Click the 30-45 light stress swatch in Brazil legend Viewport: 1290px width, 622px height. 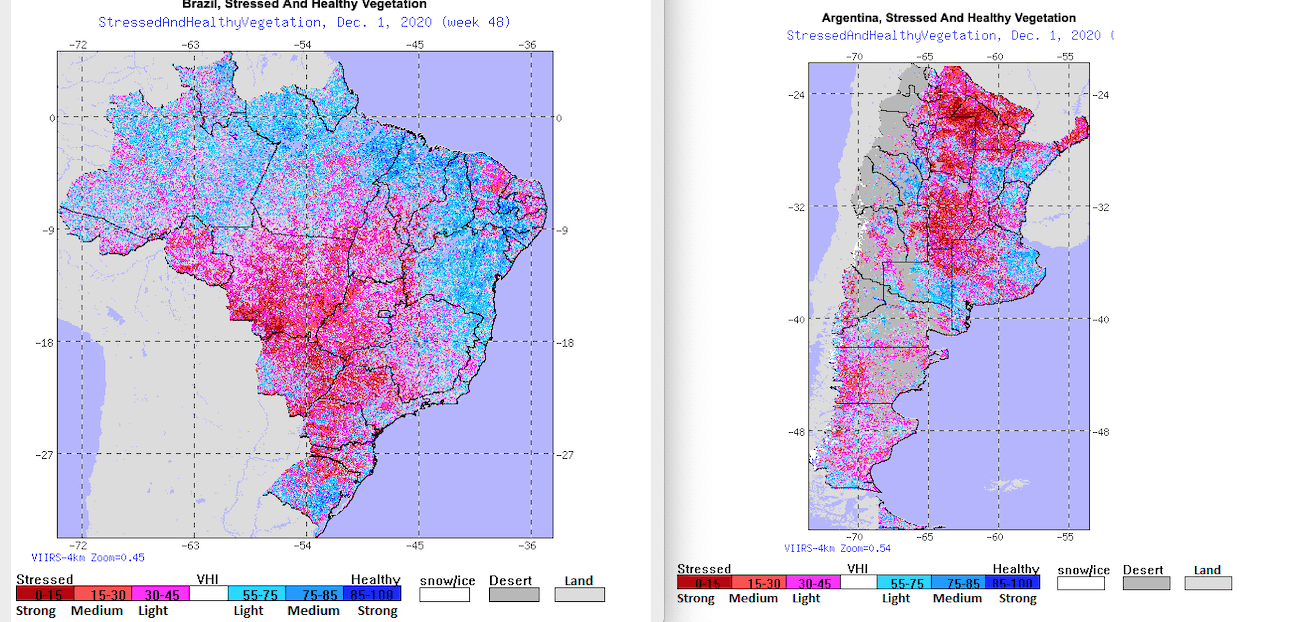[x=160, y=594]
